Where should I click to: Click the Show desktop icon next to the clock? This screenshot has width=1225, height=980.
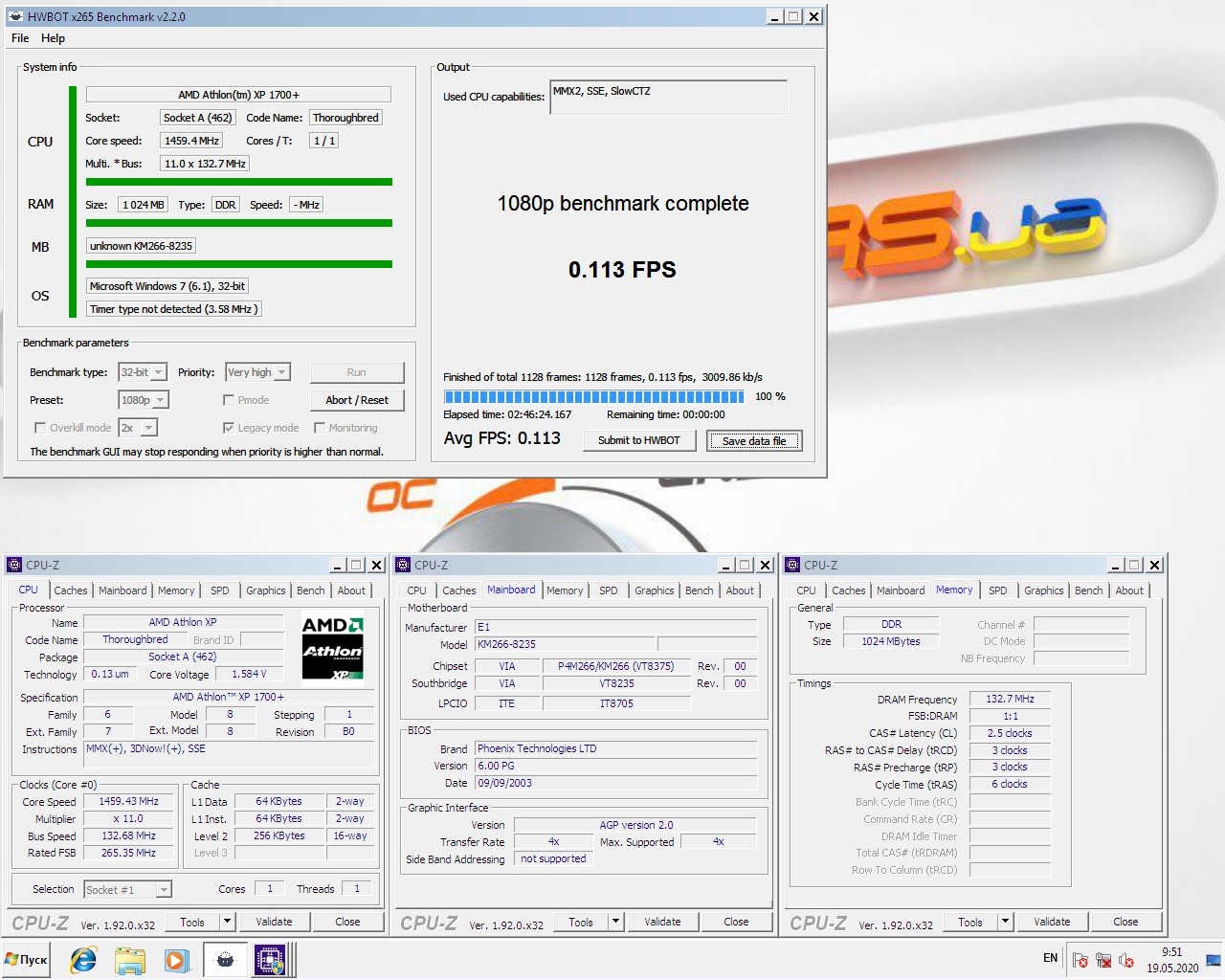pyautogui.click(x=1214, y=960)
